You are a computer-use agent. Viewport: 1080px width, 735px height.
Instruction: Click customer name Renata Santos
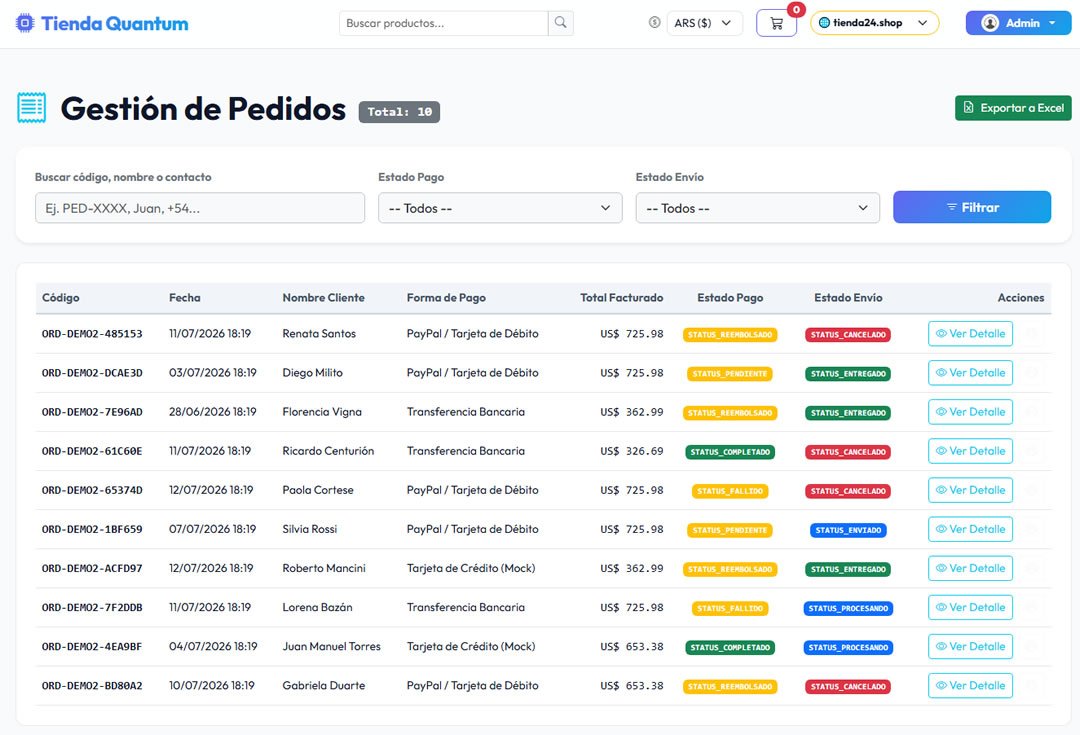pos(319,333)
